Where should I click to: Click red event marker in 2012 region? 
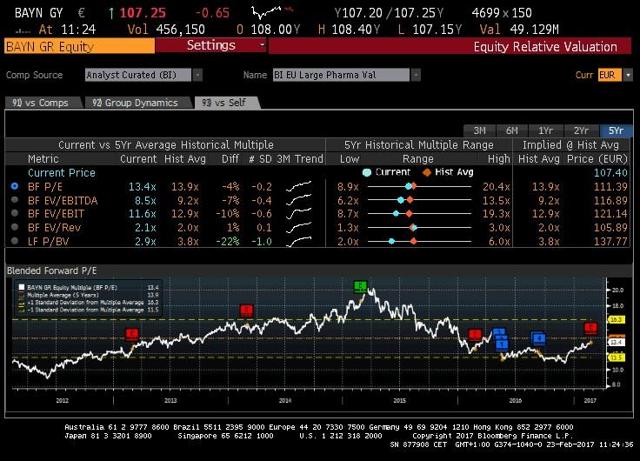[131, 334]
